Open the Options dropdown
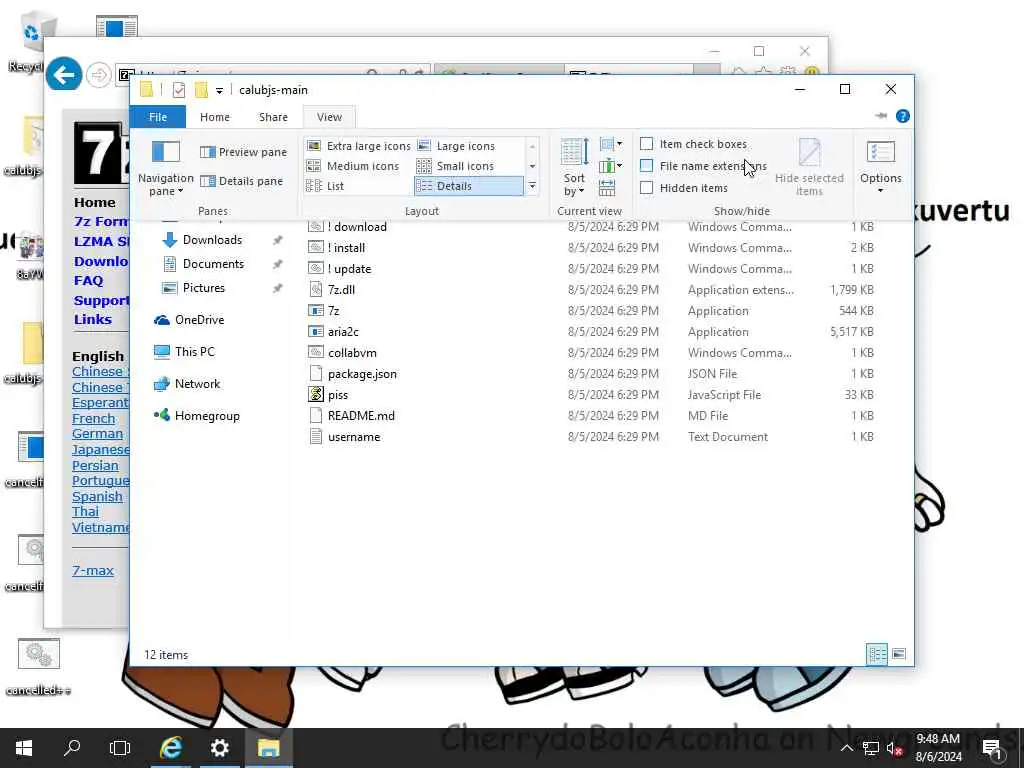Viewport: 1024px width, 768px height. [880, 167]
